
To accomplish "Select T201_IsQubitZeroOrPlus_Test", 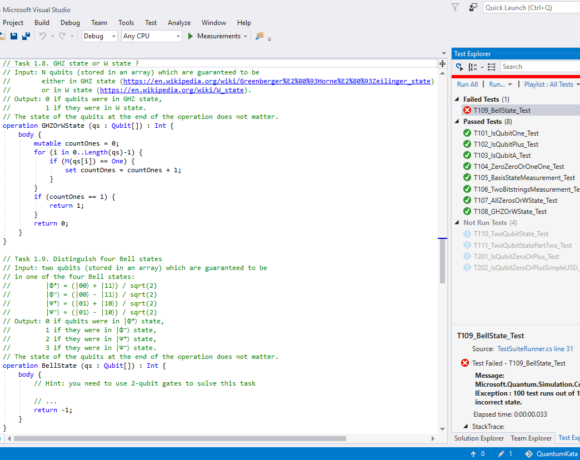I will click(x=516, y=256).
